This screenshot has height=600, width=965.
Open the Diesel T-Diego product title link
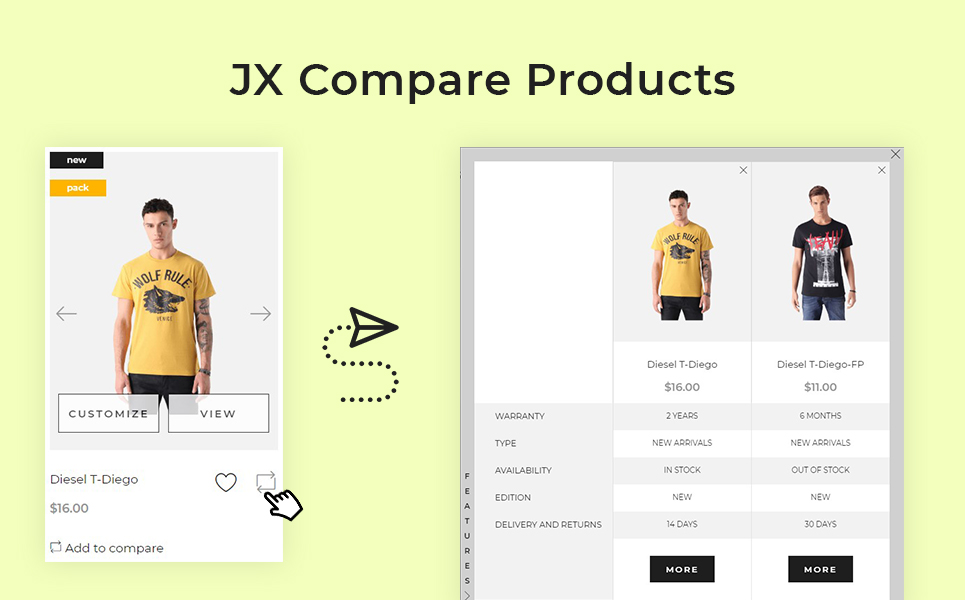[x=94, y=479]
